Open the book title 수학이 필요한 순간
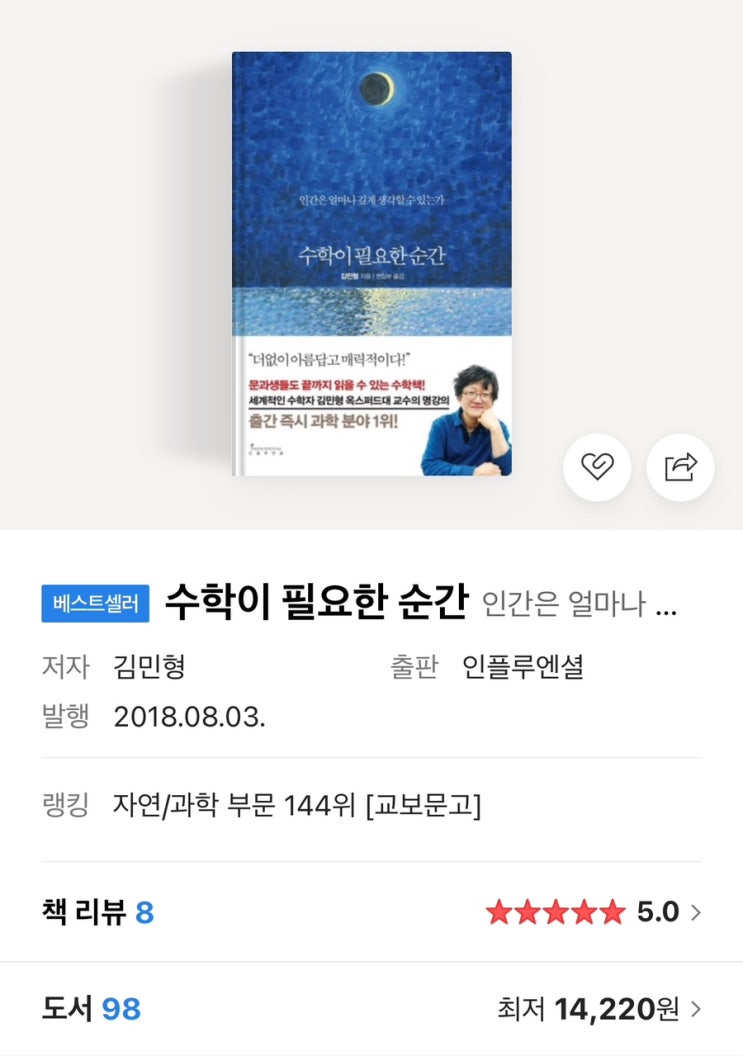743x1056 pixels. click(317, 601)
